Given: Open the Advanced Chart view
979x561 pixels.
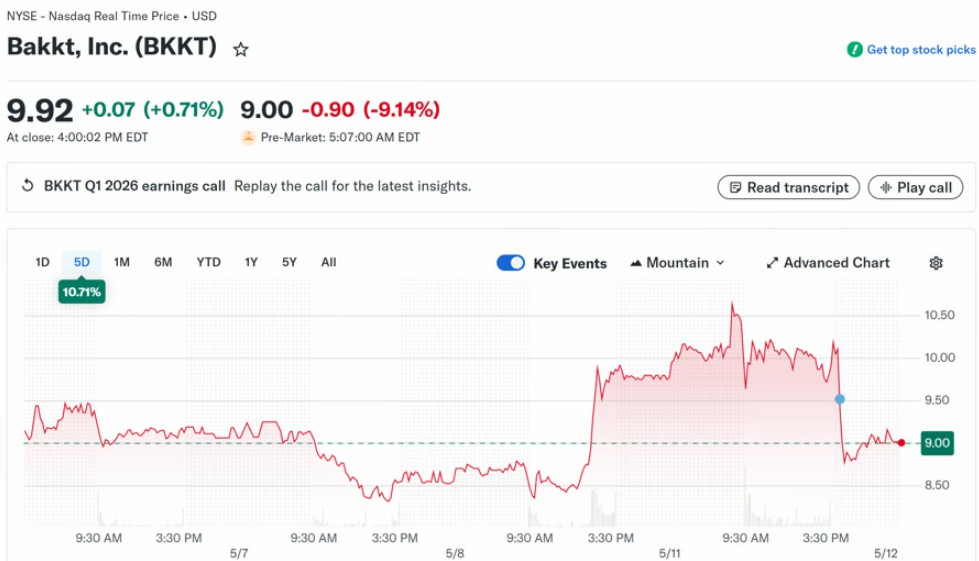Looking at the screenshot, I should pyautogui.click(x=828, y=263).
